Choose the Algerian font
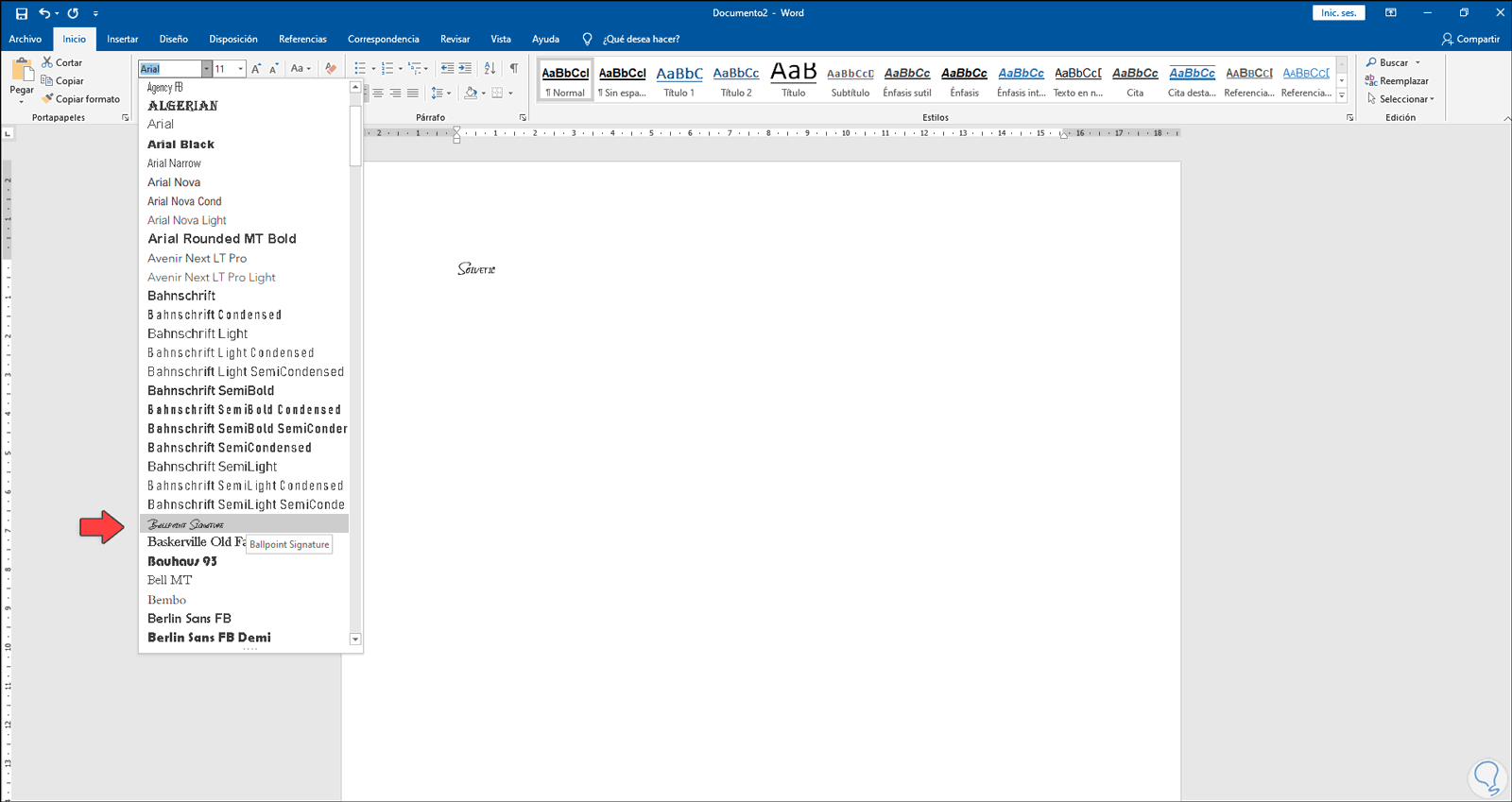1512x802 pixels. click(x=244, y=105)
